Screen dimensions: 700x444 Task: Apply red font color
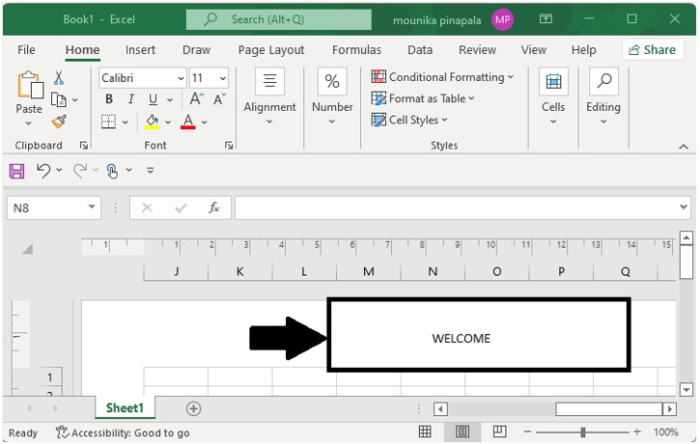pos(188,121)
